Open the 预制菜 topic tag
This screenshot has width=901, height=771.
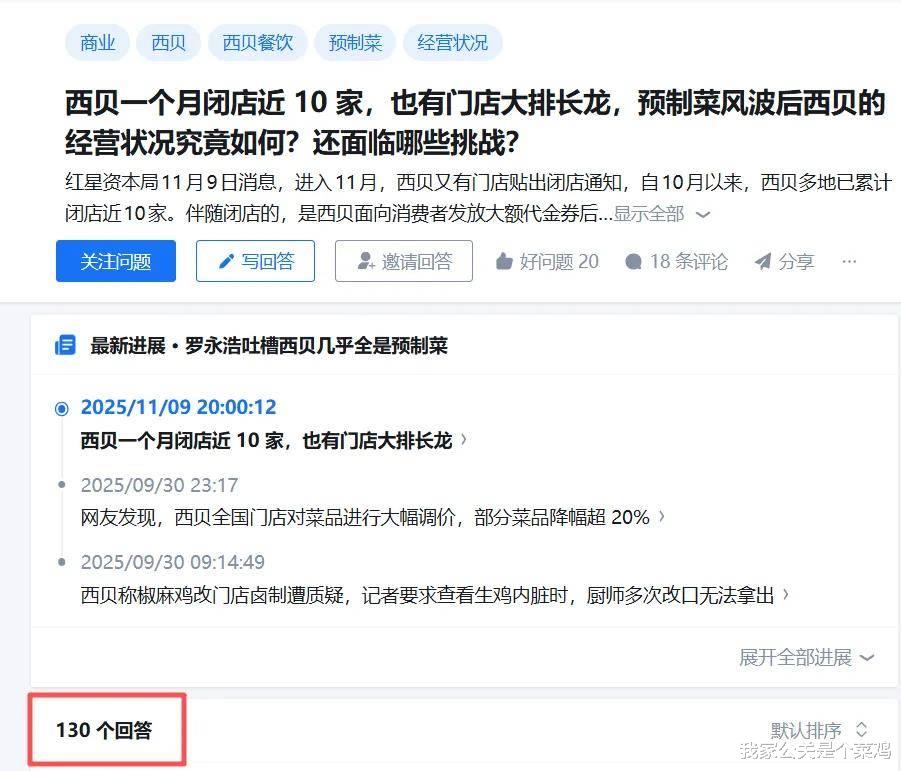(x=355, y=43)
